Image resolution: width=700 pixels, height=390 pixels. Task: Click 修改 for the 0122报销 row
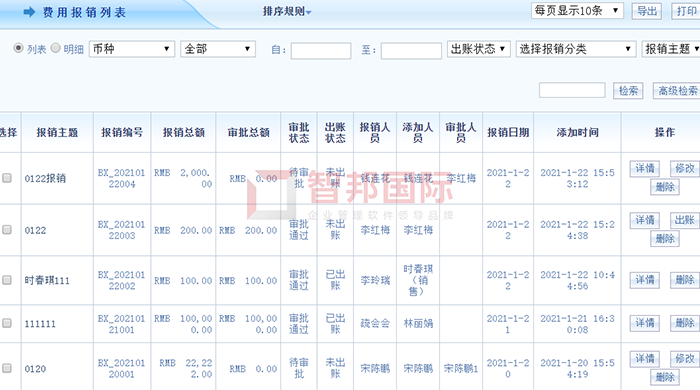(x=684, y=169)
